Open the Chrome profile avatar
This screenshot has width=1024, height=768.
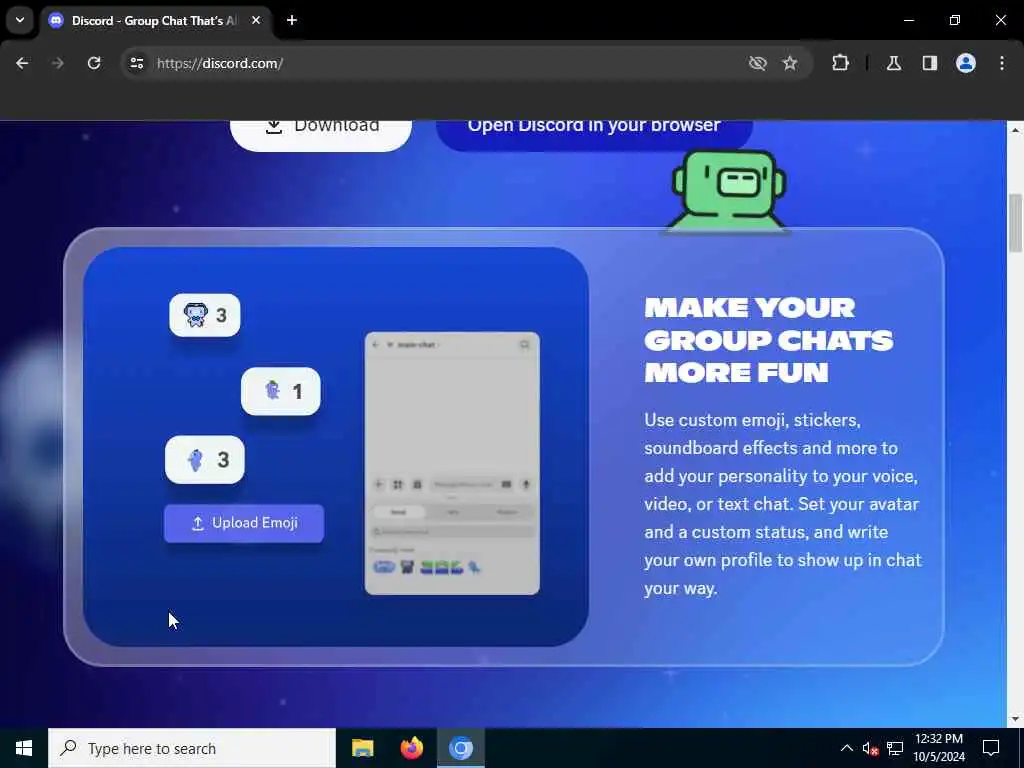pyautogui.click(x=966, y=63)
